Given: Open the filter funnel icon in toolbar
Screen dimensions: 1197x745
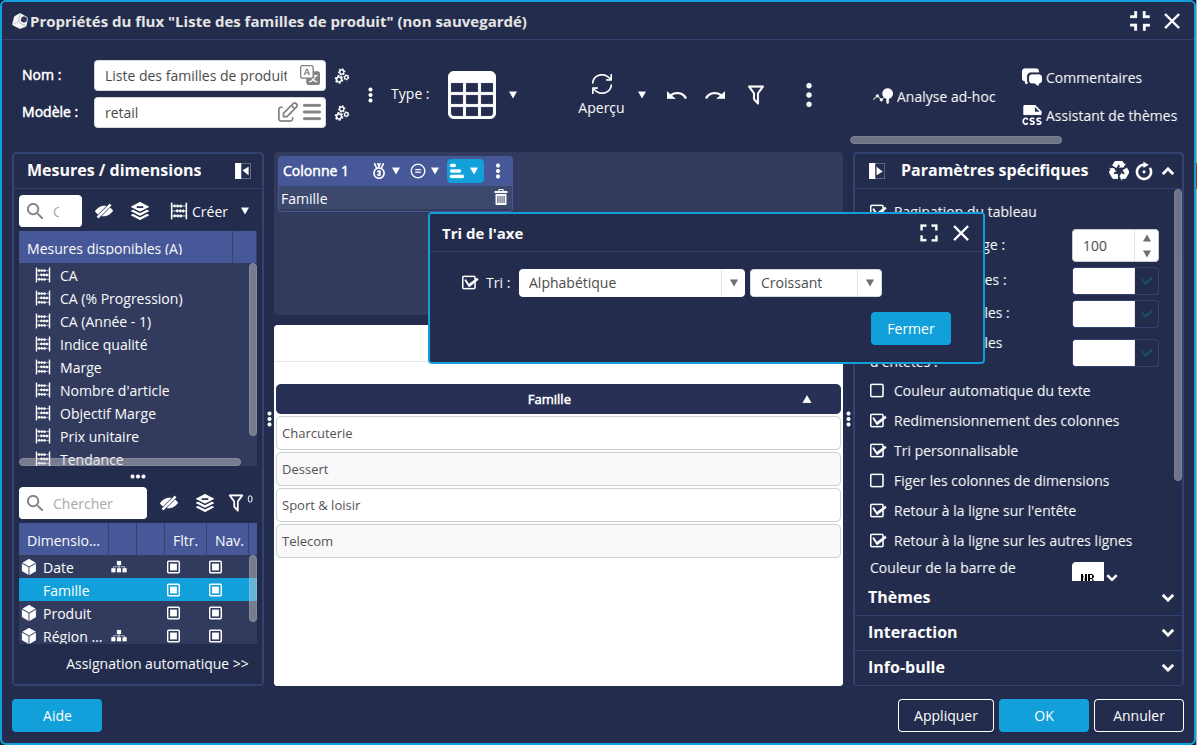Looking at the screenshot, I should click(x=756, y=95).
